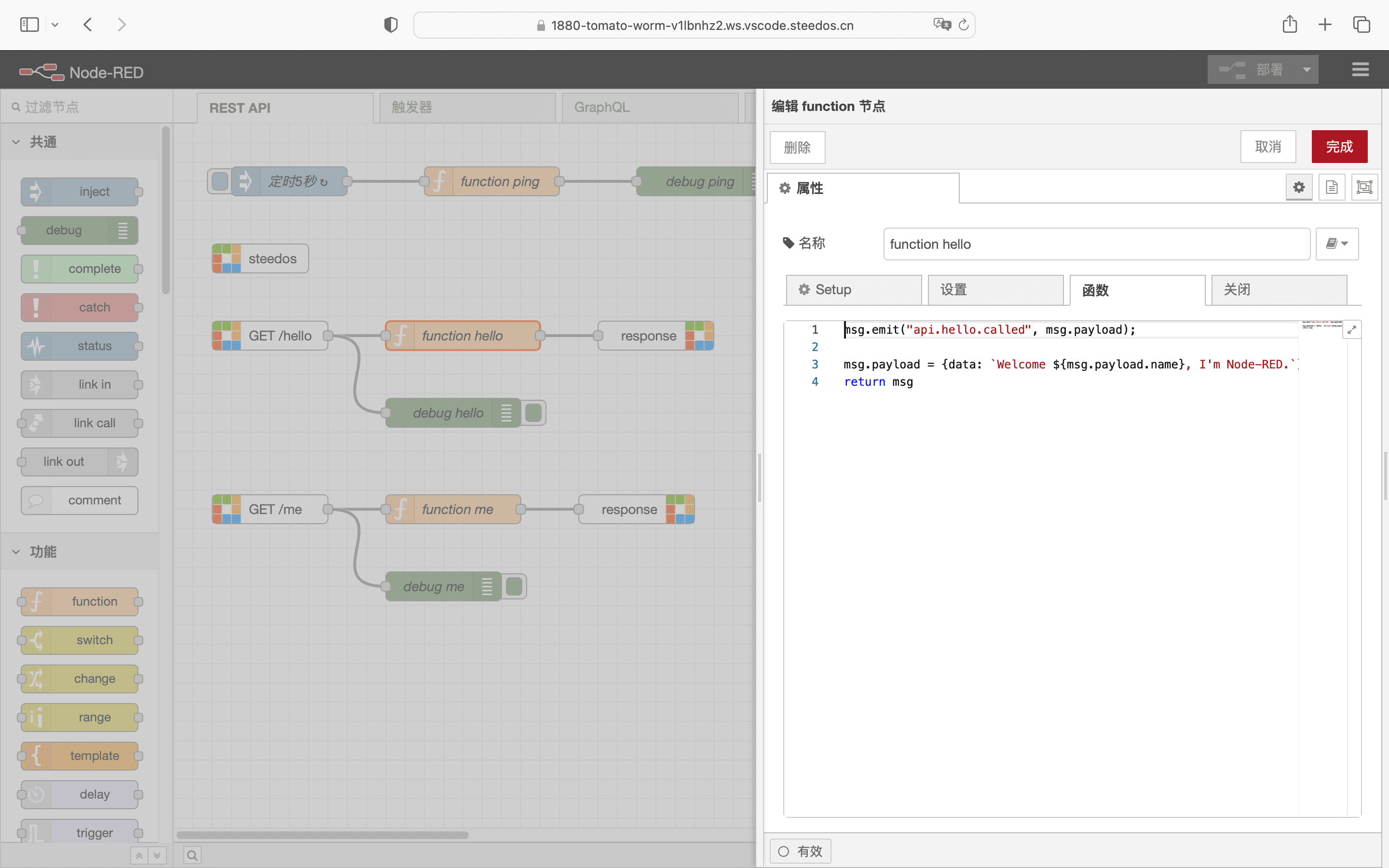Select the 函数 tab in function editor
The image size is (1389, 868).
pos(1137,290)
